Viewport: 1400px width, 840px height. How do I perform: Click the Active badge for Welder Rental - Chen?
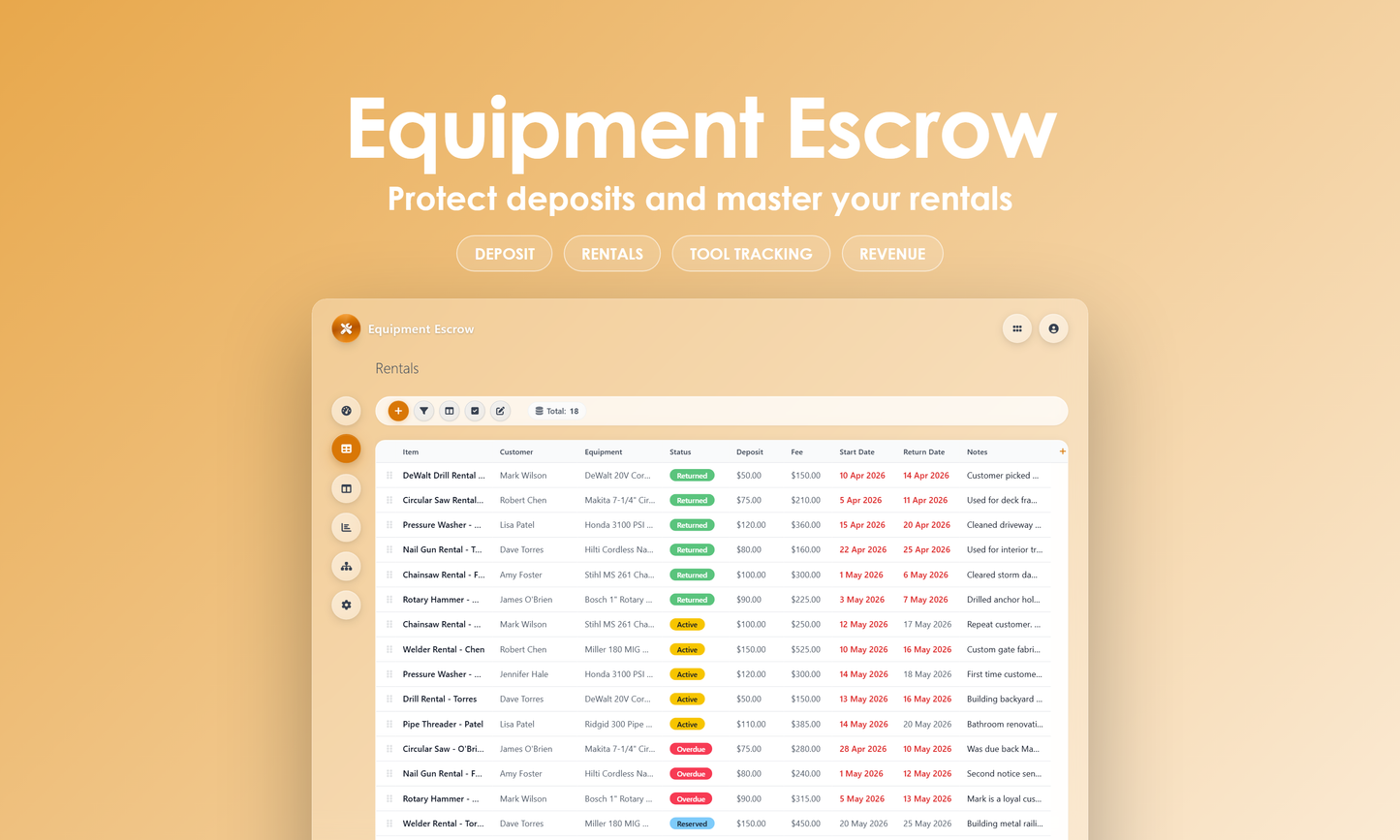click(687, 649)
